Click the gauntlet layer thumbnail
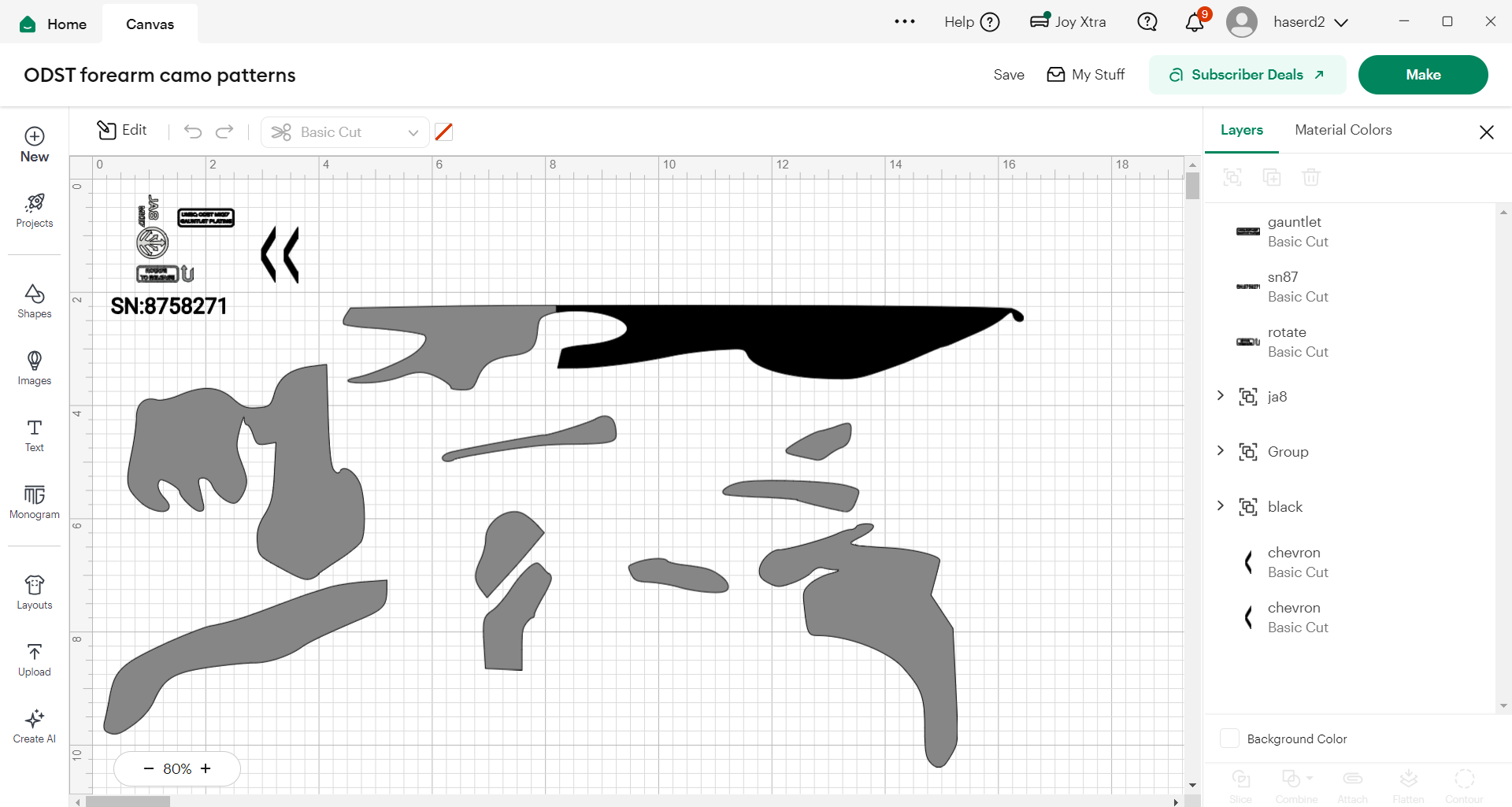 pos(1248,231)
